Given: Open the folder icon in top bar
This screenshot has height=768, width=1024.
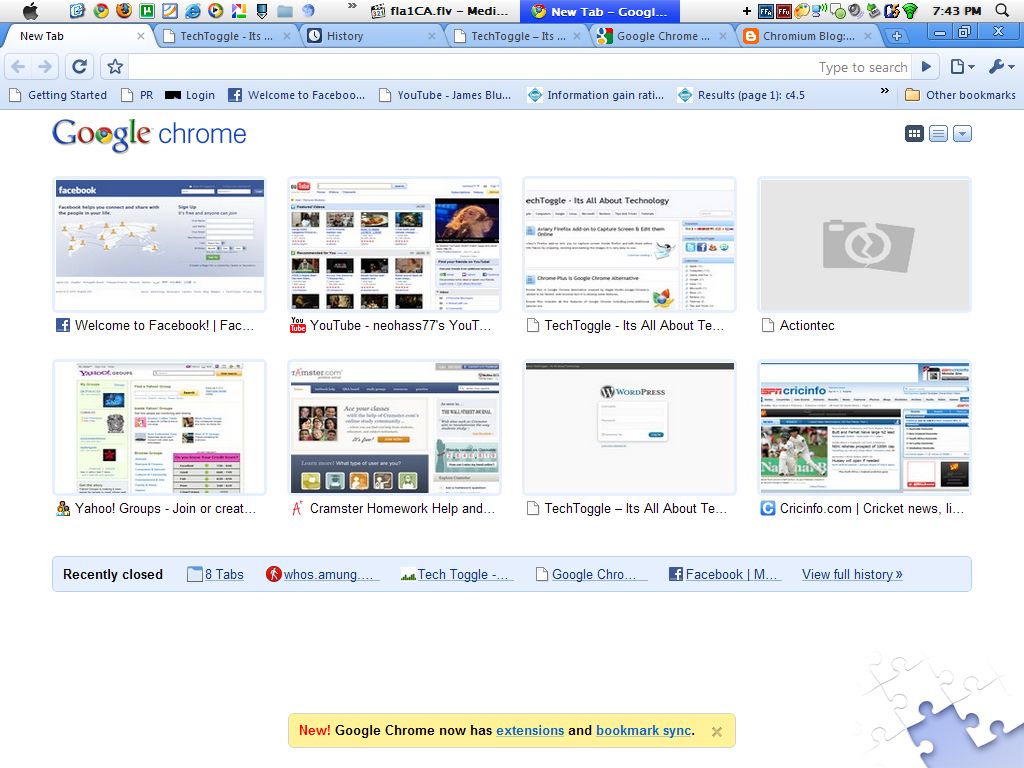Looking at the screenshot, I should coord(285,10).
